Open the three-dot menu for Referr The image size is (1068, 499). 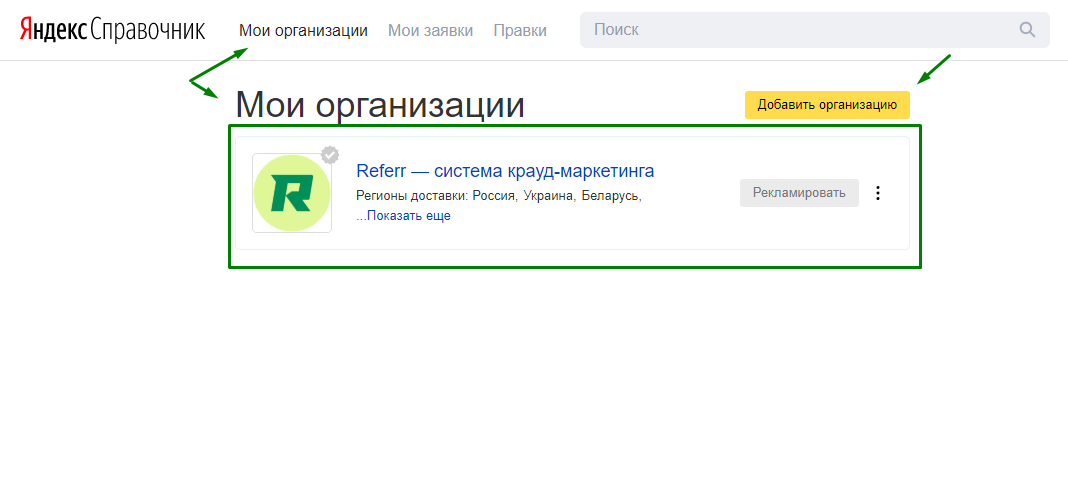[x=878, y=193]
